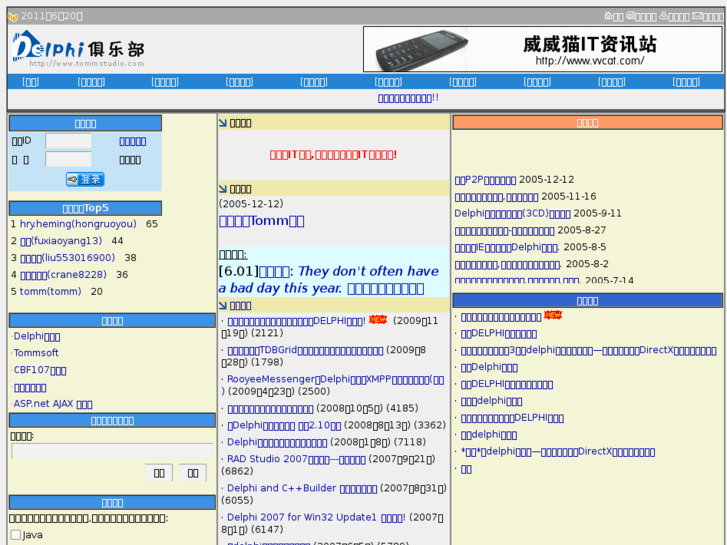Click the red IT announcement text

point(333,154)
